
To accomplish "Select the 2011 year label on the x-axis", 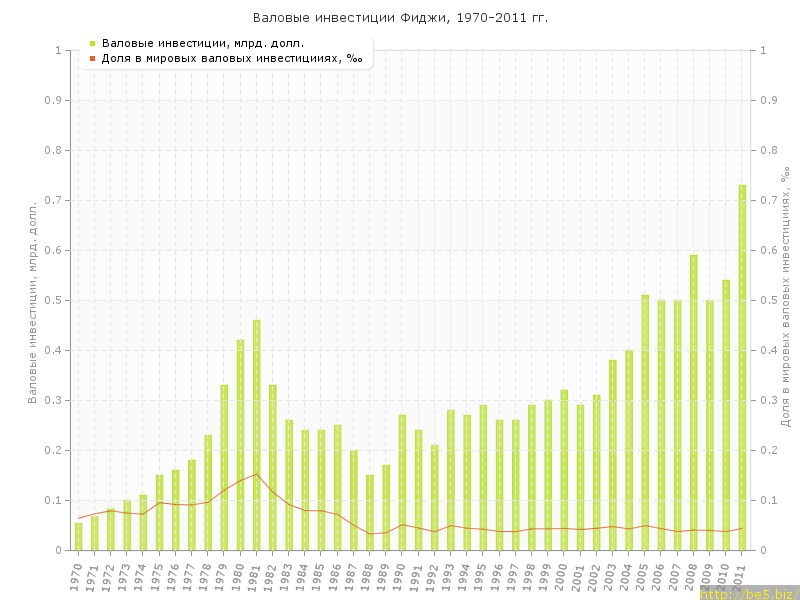I will (740, 576).
